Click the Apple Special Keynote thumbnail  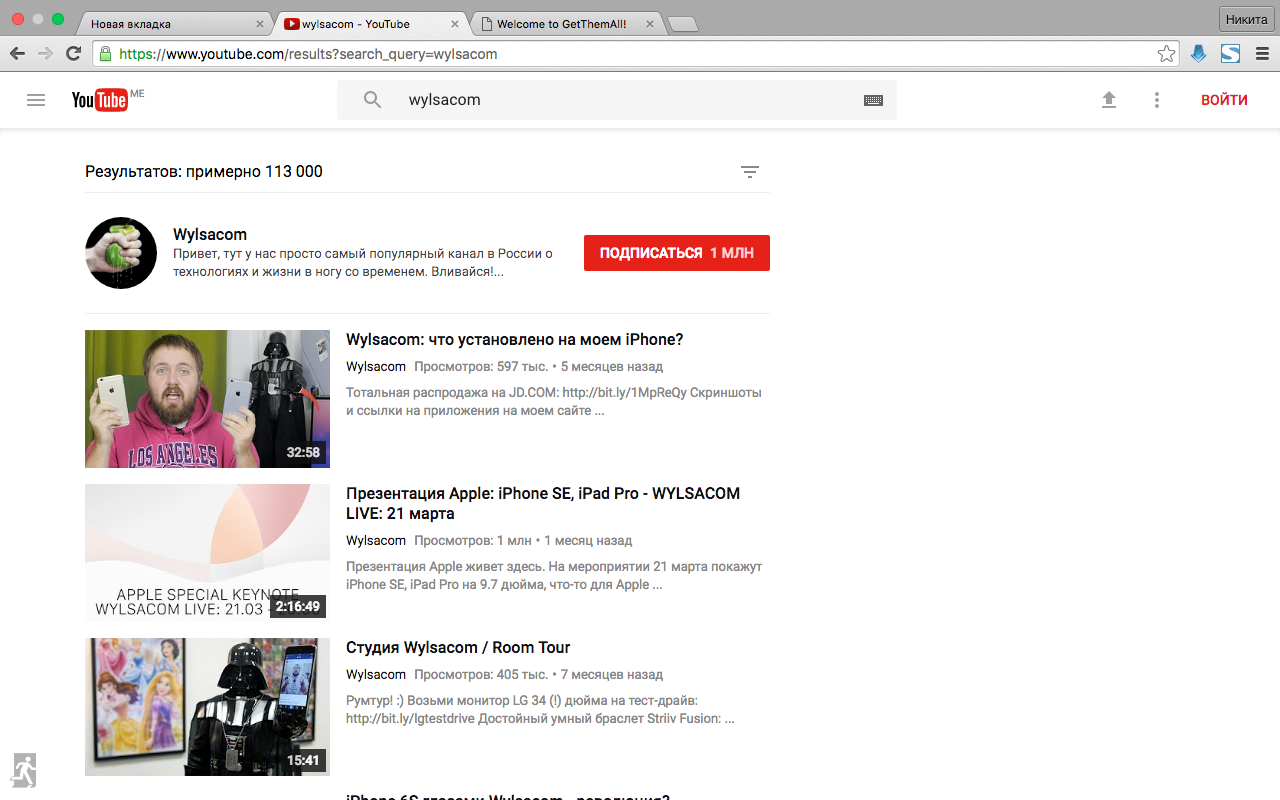pyautogui.click(x=207, y=553)
